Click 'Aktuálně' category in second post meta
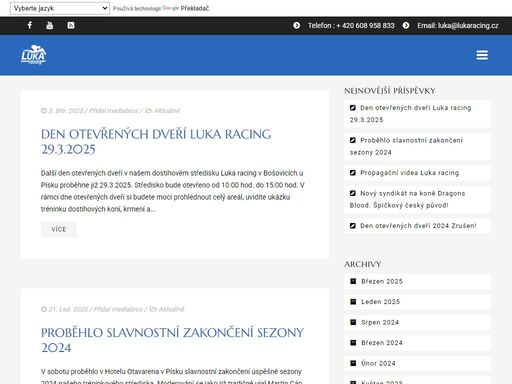The width and height of the screenshot is (512, 384). pyautogui.click(x=171, y=309)
